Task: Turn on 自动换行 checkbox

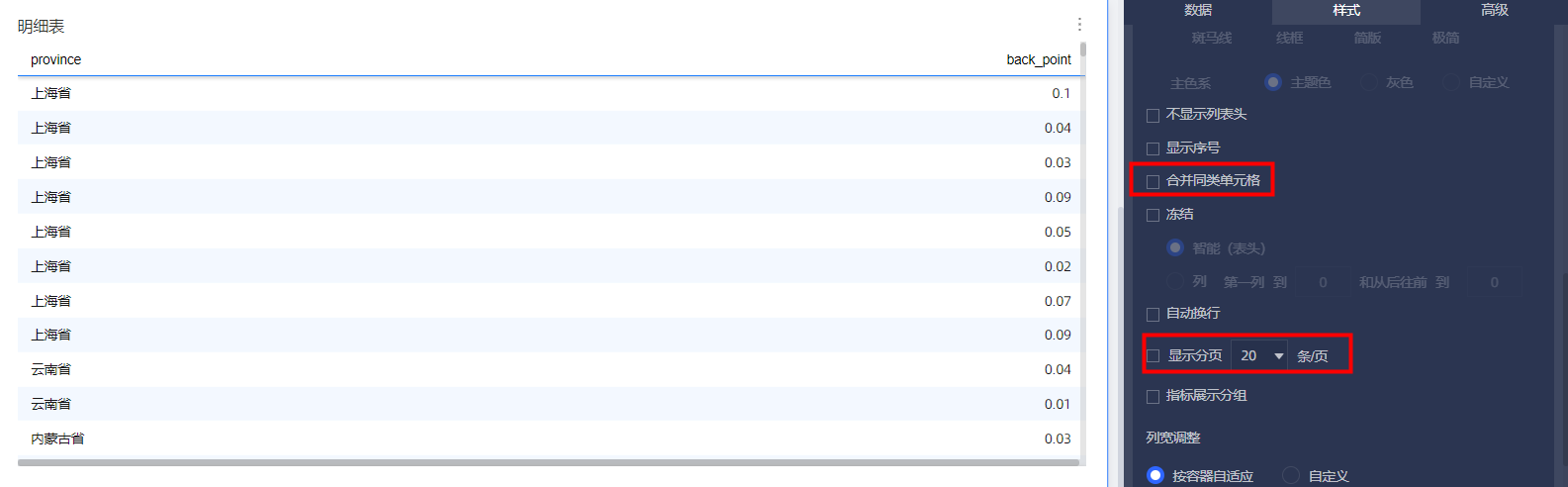Action: [1153, 315]
